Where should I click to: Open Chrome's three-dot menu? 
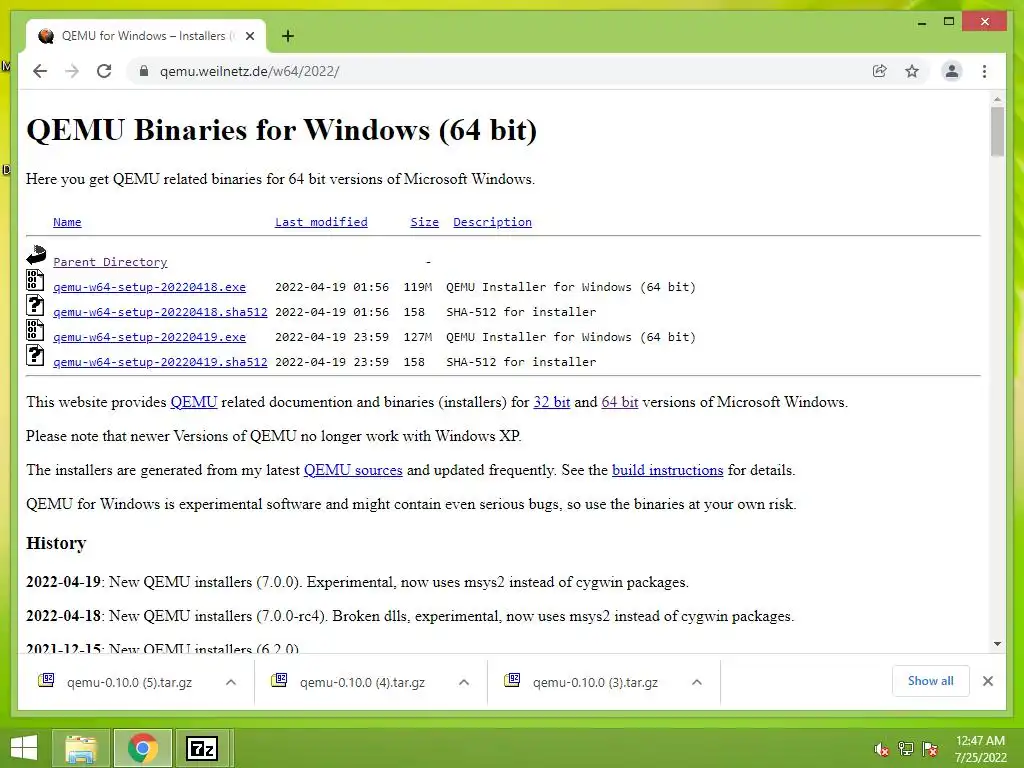(984, 71)
